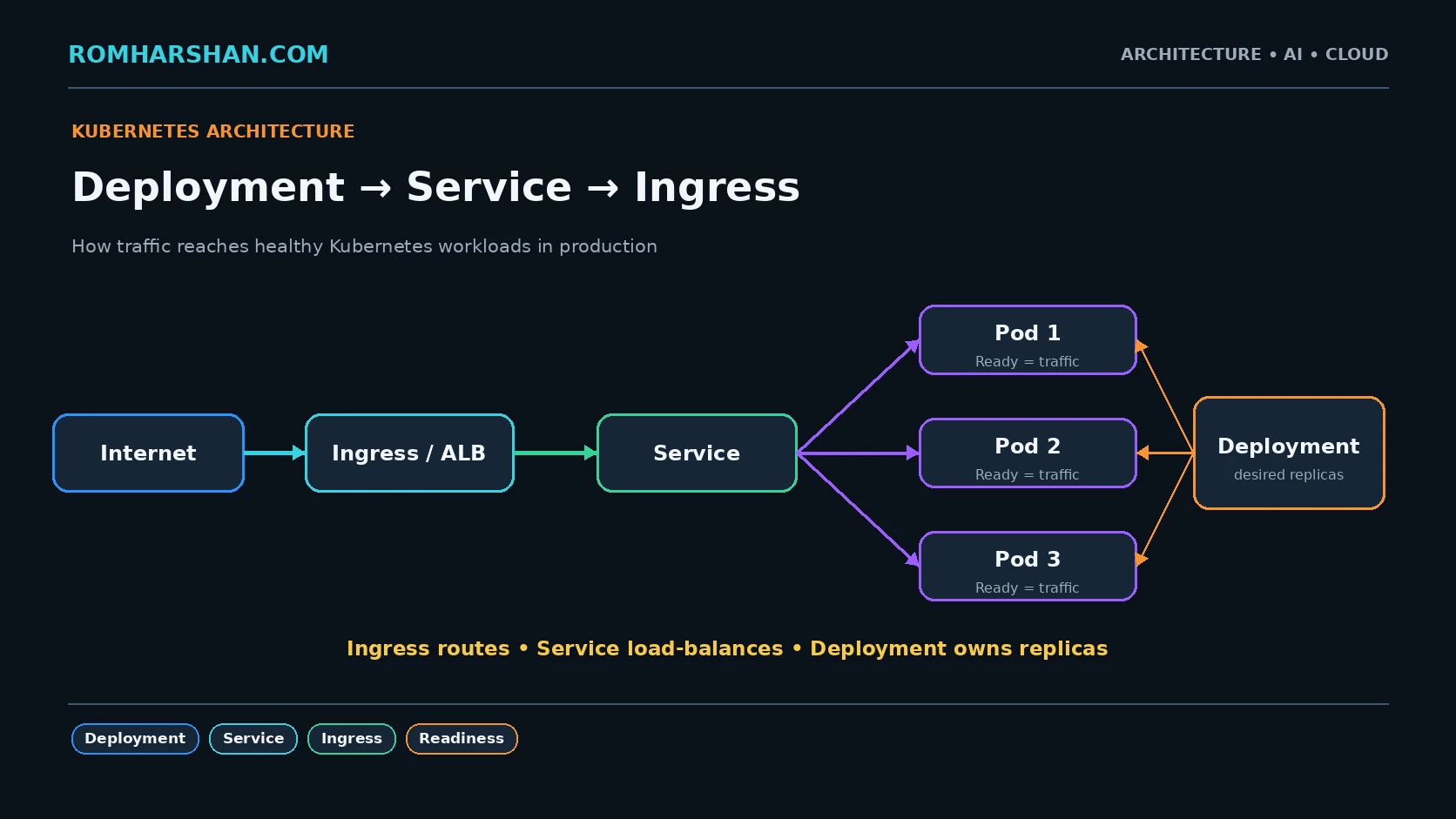
Task: Select the Pod 3 box
Action: tap(1028, 567)
